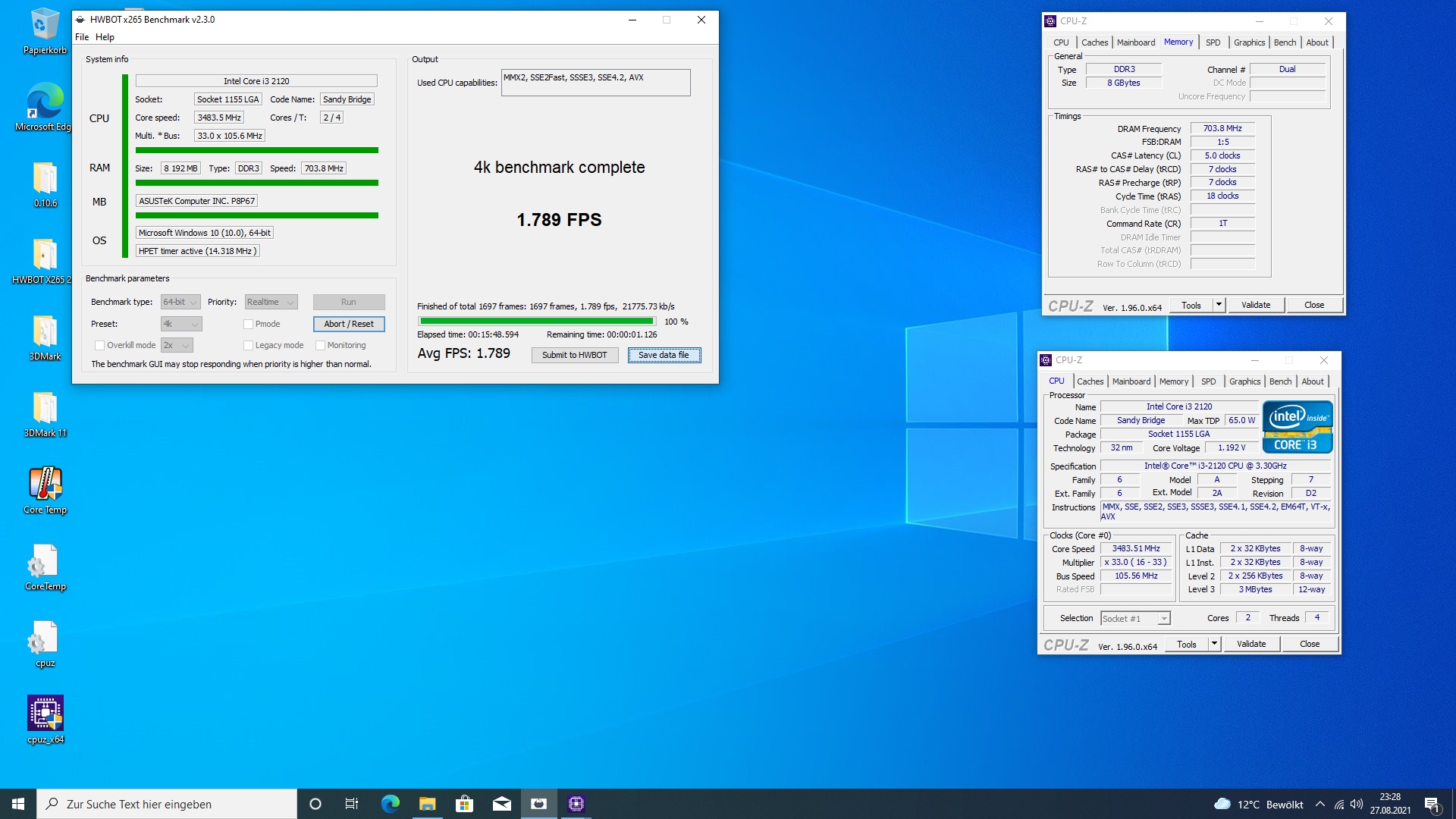
Task: Open File Explorer from taskbar
Action: (x=428, y=804)
